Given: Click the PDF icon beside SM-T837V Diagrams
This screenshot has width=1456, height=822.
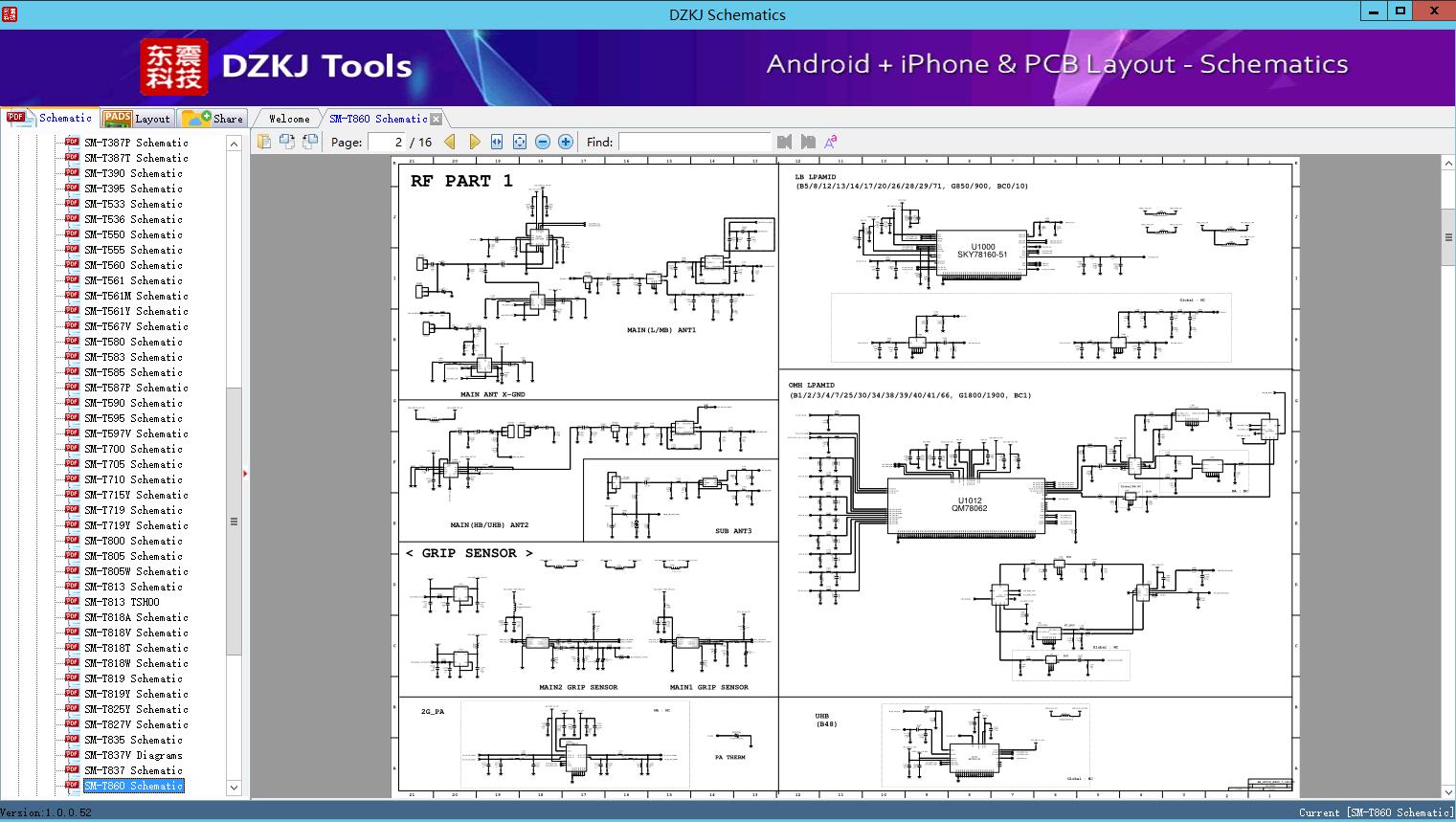Looking at the screenshot, I should tap(72, 755).
